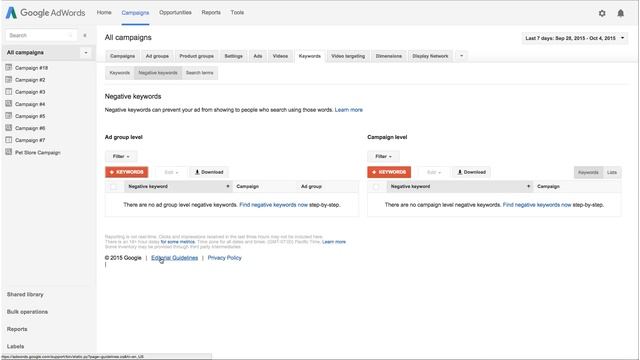The image size is (640, 360).
Task: Open the Edit dropdown under Campaign level
Action: [x=434, y=172]
